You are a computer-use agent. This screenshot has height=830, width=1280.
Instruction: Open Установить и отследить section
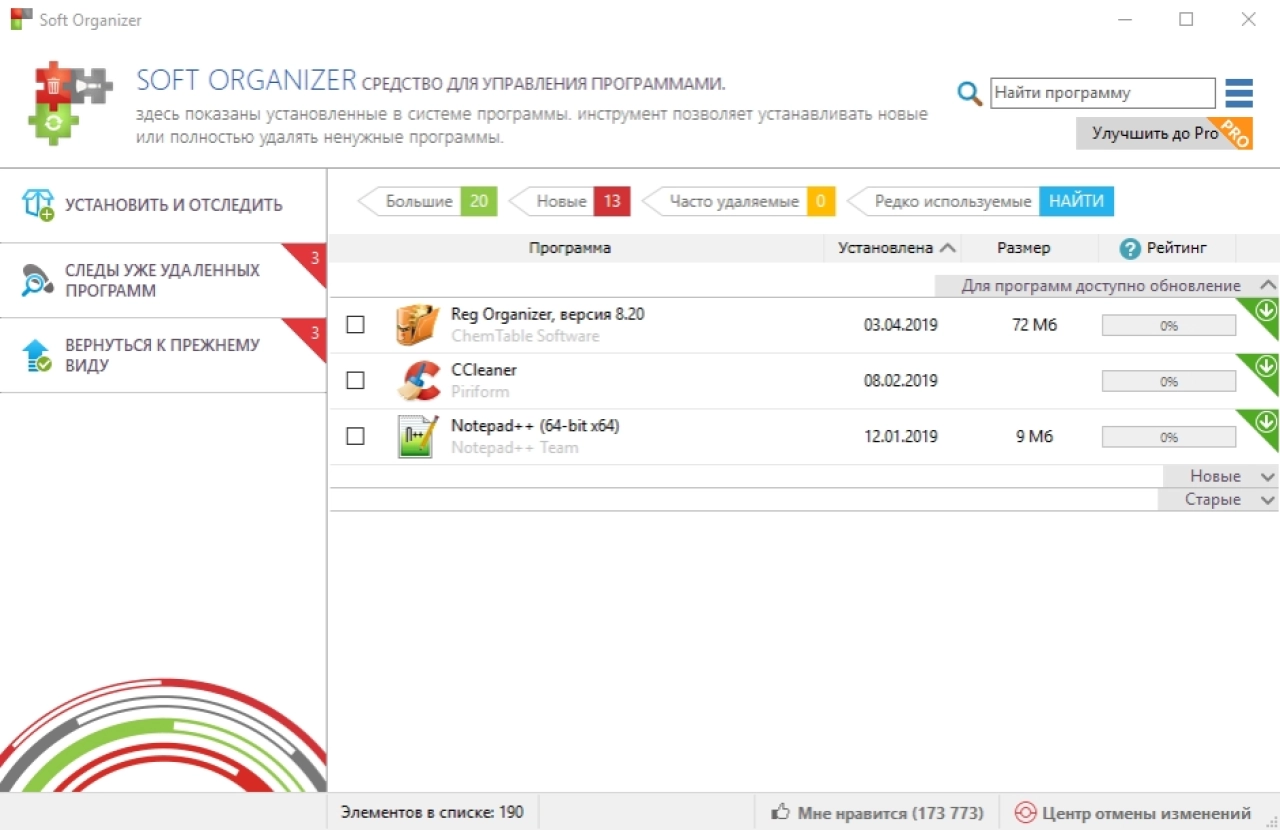(x=163, y=205)
